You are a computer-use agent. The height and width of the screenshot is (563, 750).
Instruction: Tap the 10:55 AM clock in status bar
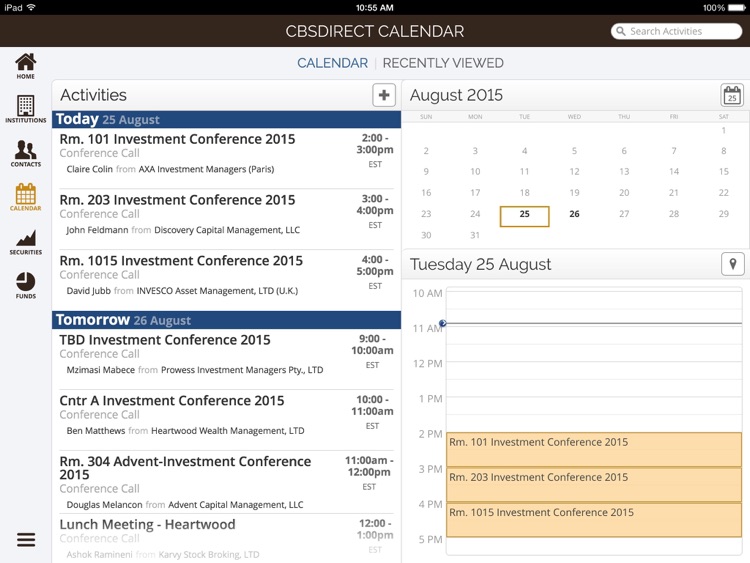point(375,8)
